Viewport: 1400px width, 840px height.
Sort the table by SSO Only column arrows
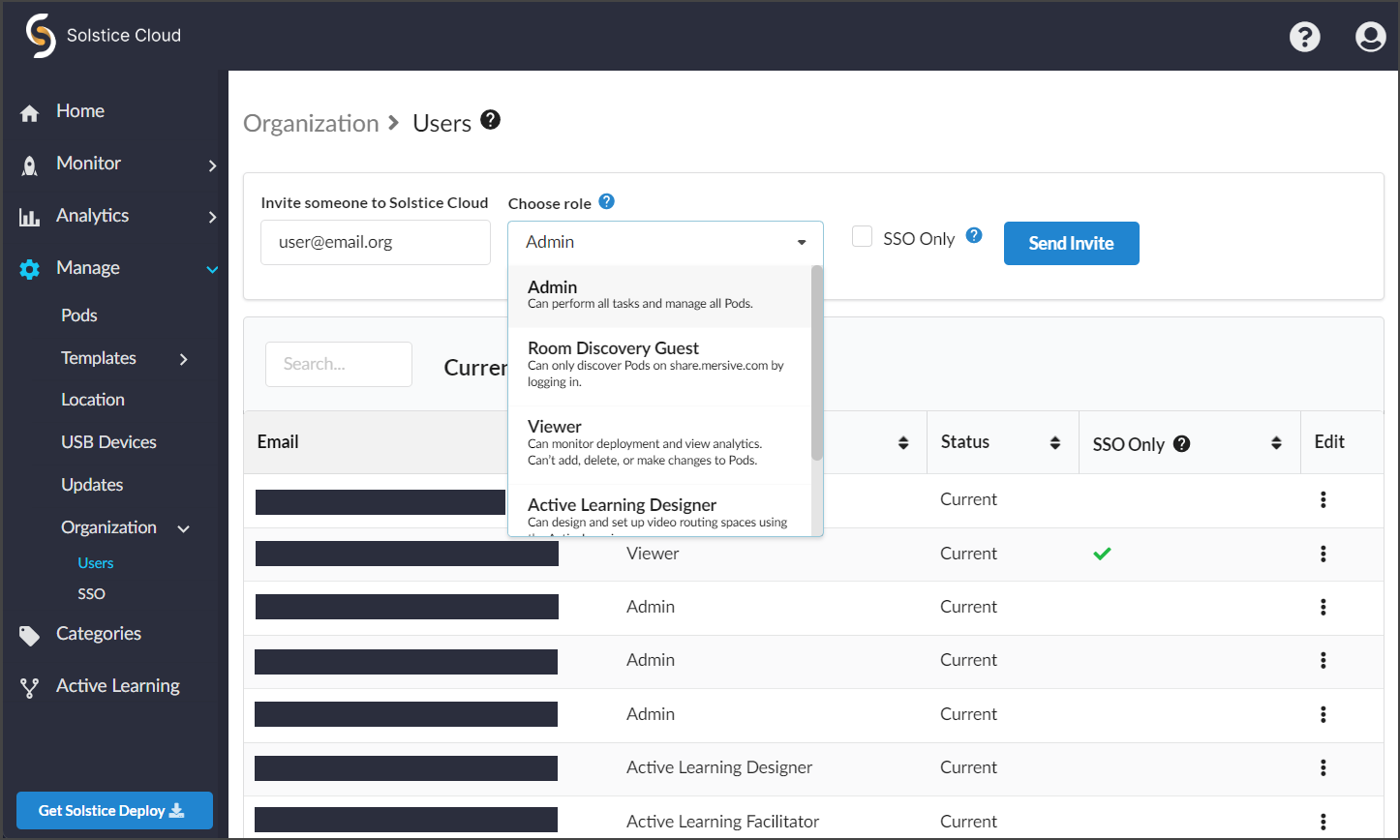point(1276,443)
